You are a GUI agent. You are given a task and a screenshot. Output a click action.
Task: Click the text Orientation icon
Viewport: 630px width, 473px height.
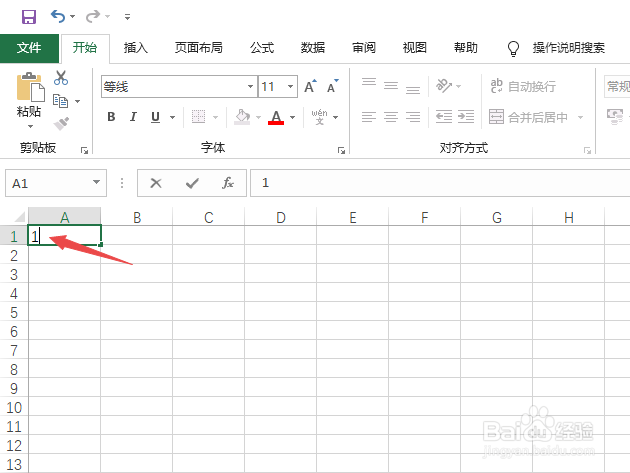pos(444,85)
